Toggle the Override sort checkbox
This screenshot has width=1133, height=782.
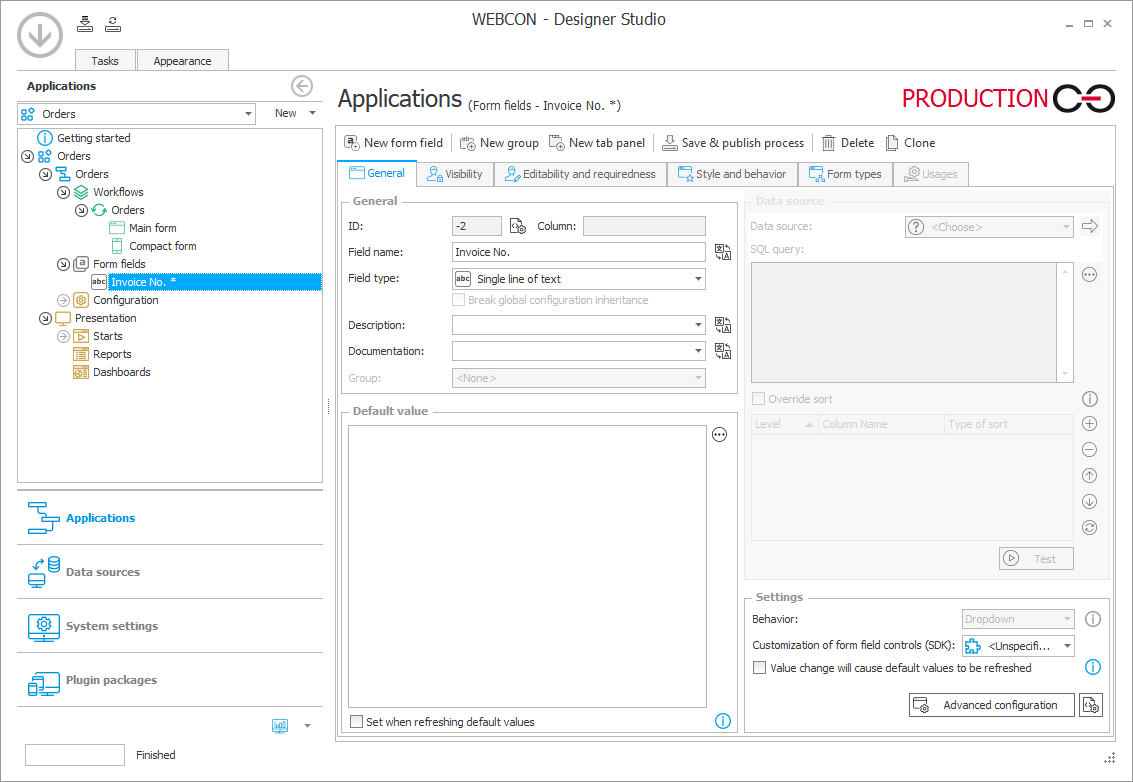[x=759, y=399]
